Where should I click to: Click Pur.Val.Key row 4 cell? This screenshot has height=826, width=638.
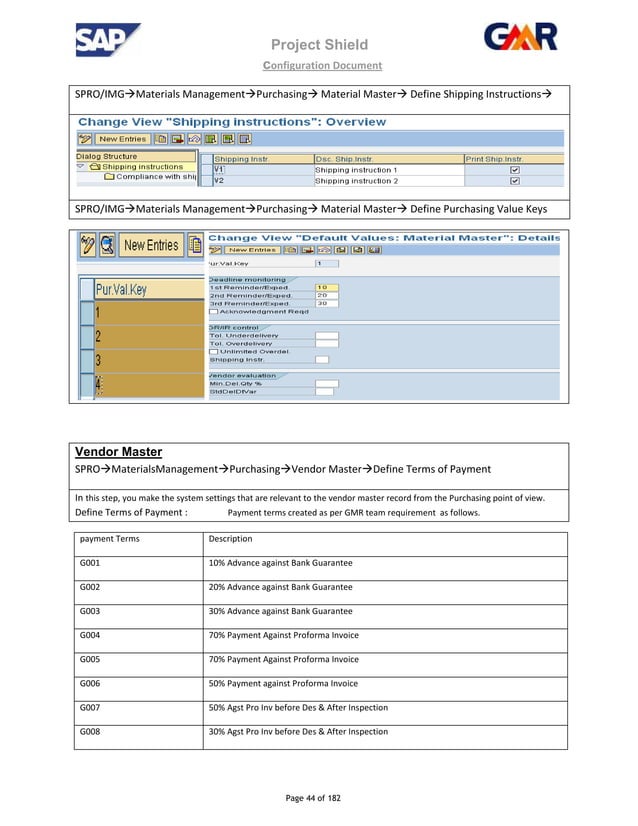click(x=149, y=385)
